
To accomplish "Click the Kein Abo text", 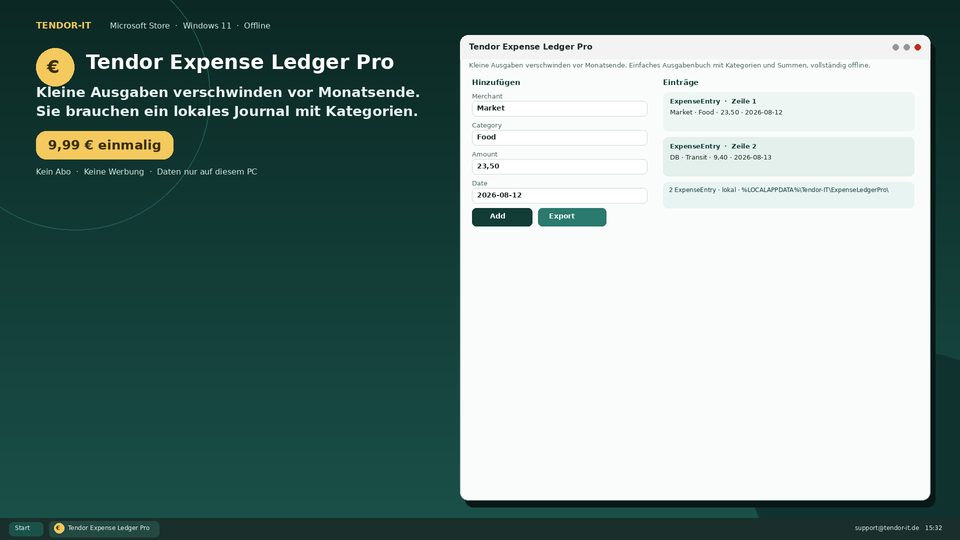I will (x=53, y=172).
